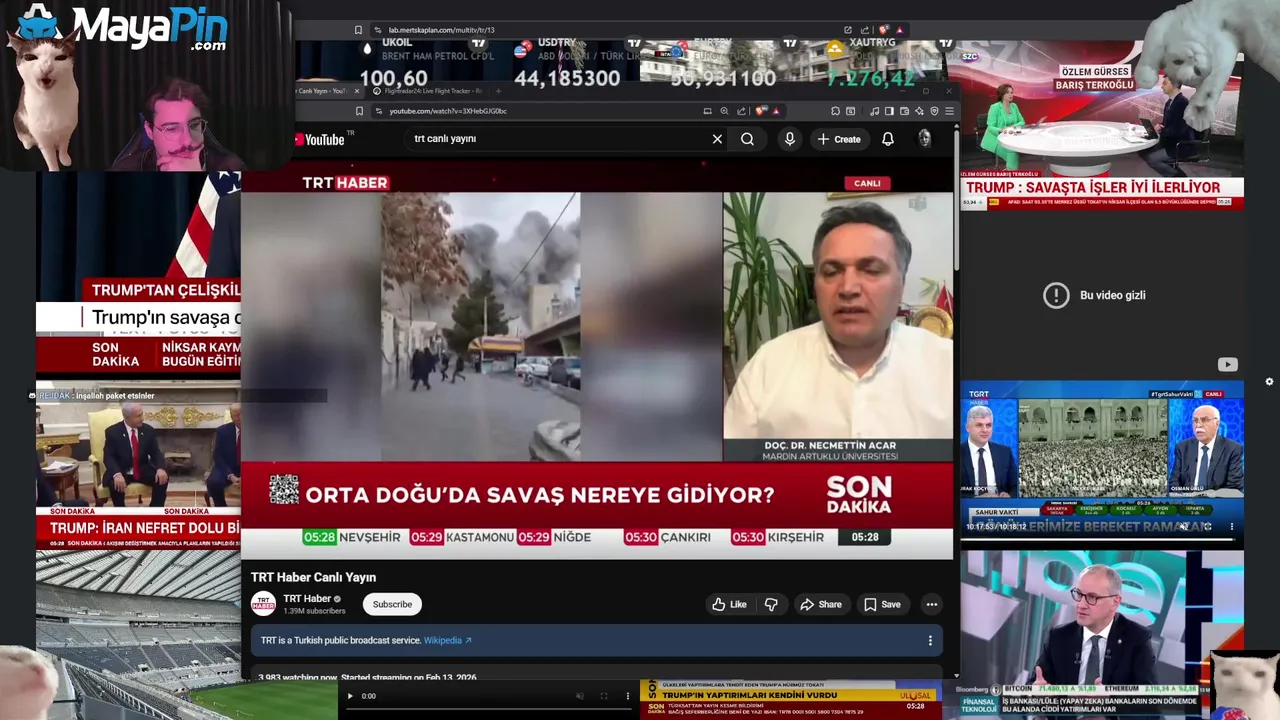The image size is (1280, 720).
Task: Open the browser wallet icon
Action: tap(903, 111)
